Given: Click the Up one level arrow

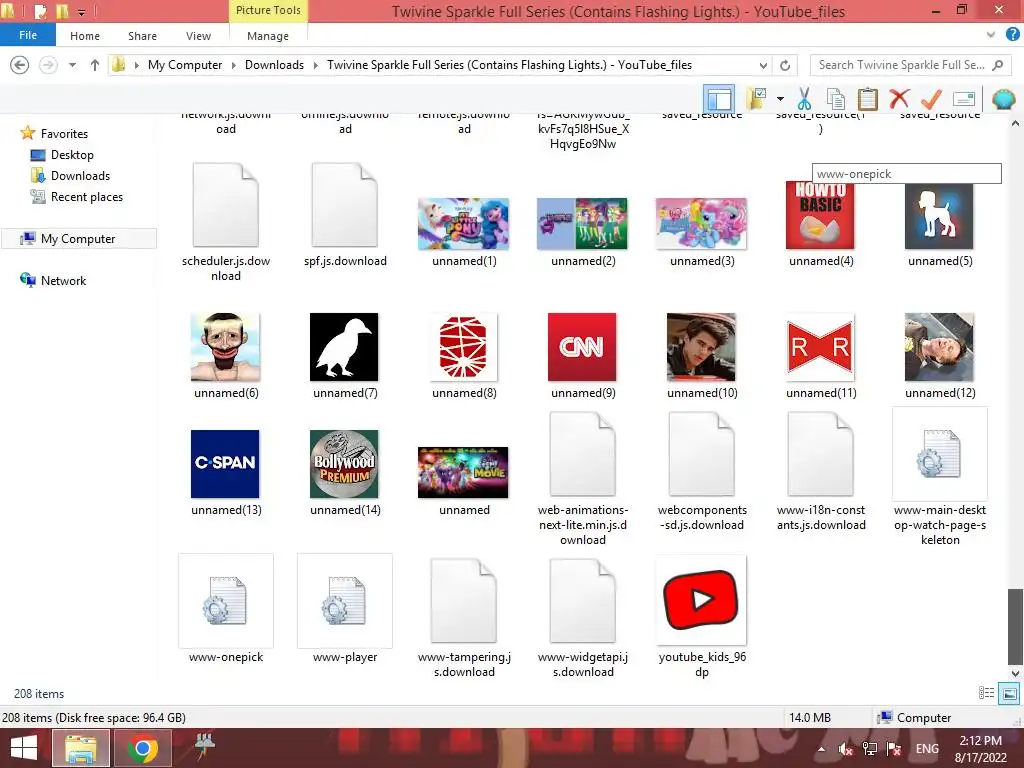Looking at the screenshot, I should tap(95, 65).
